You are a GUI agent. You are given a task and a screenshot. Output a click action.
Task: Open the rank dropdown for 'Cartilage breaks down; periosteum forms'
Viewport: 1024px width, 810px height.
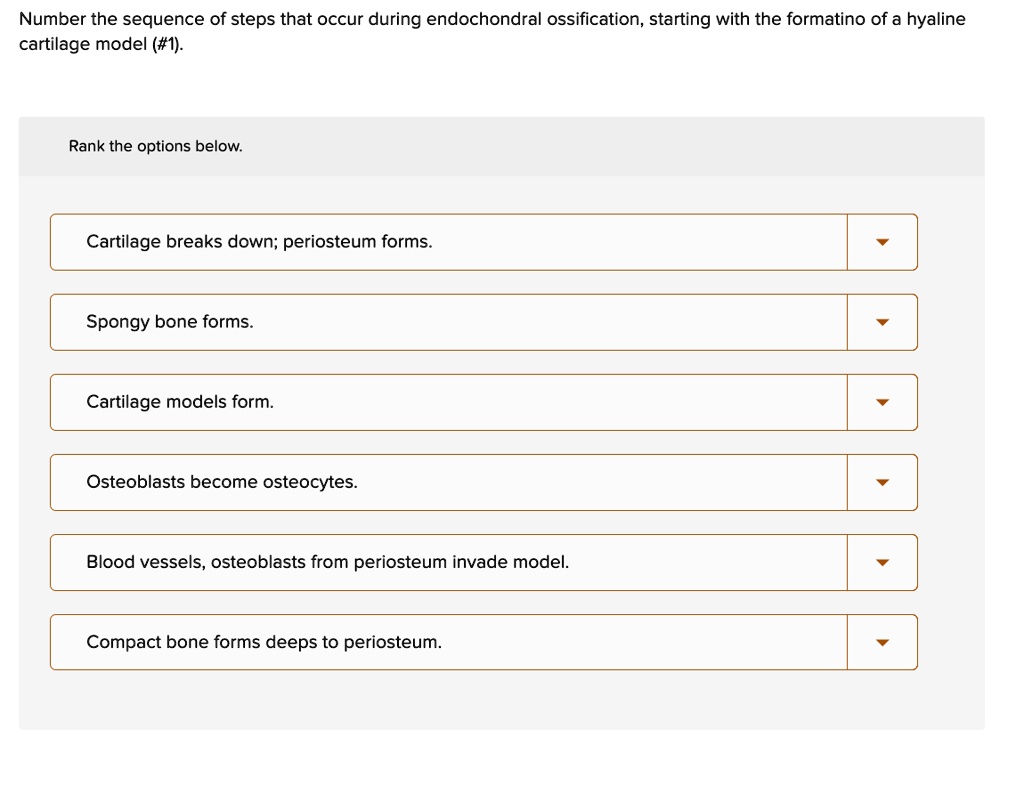[x=882, y=242]
